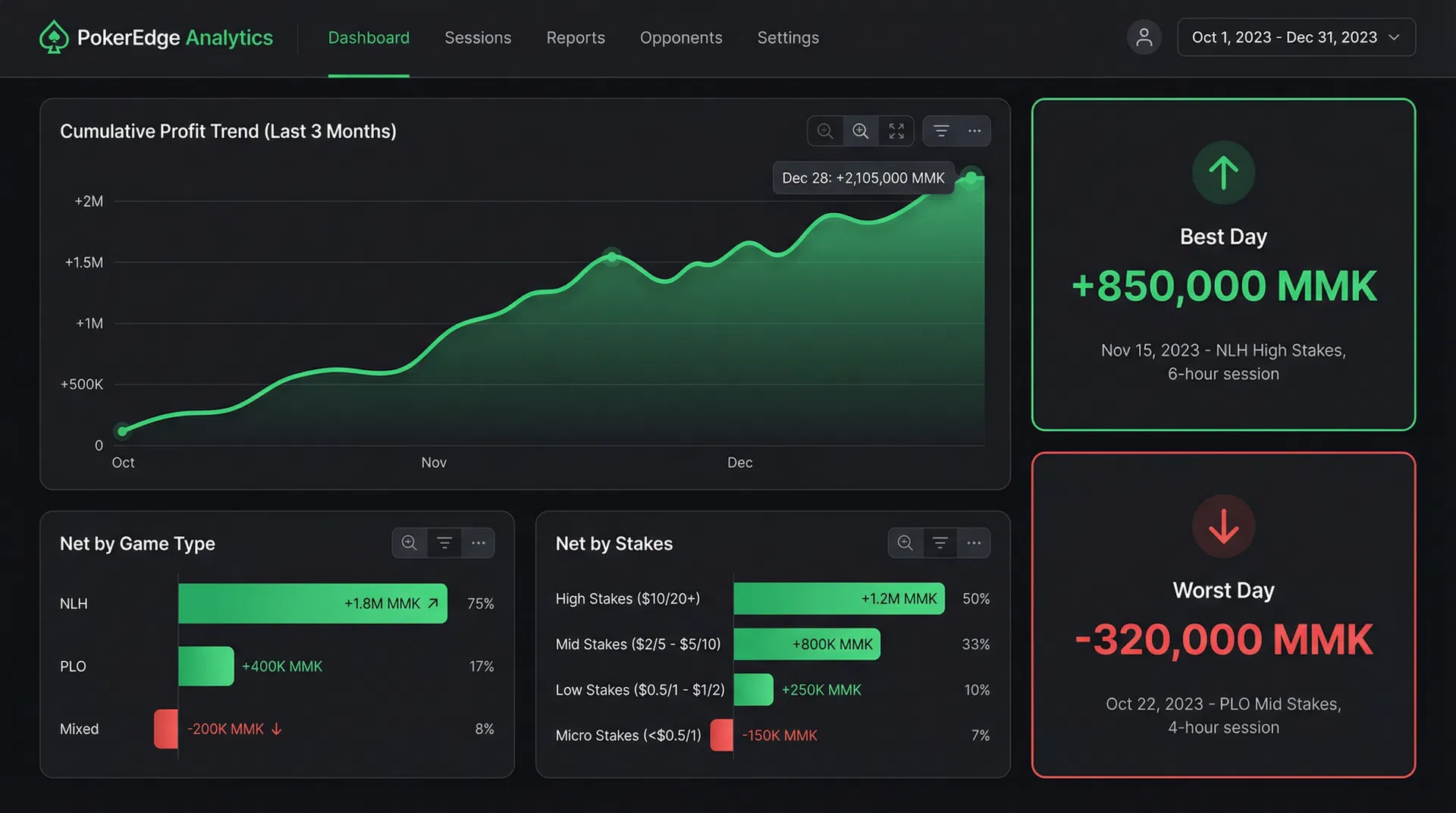Click the NLH upward trend arrow indicator
Viewport: 1456px width, 813px height.
(x=432, y=603)
